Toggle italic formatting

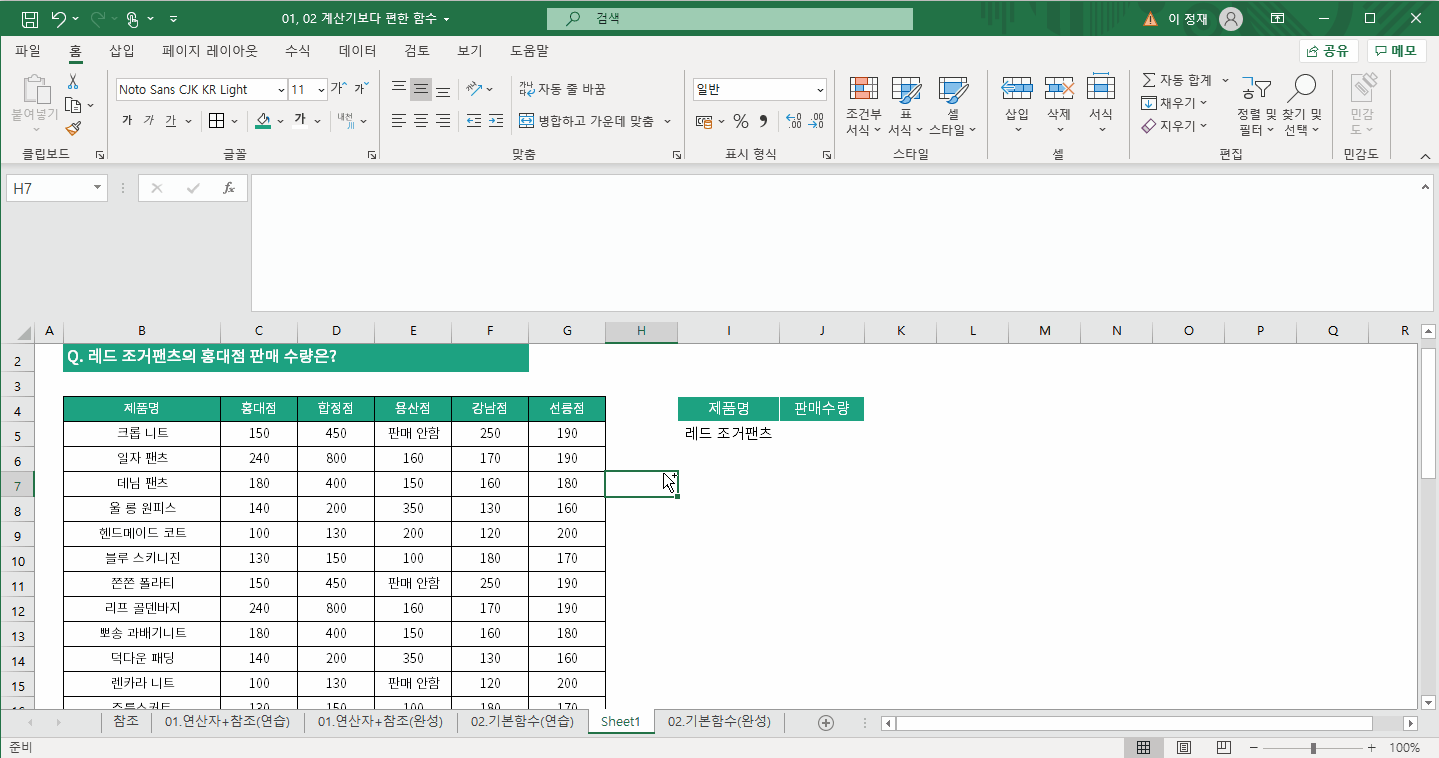(149, 121)
